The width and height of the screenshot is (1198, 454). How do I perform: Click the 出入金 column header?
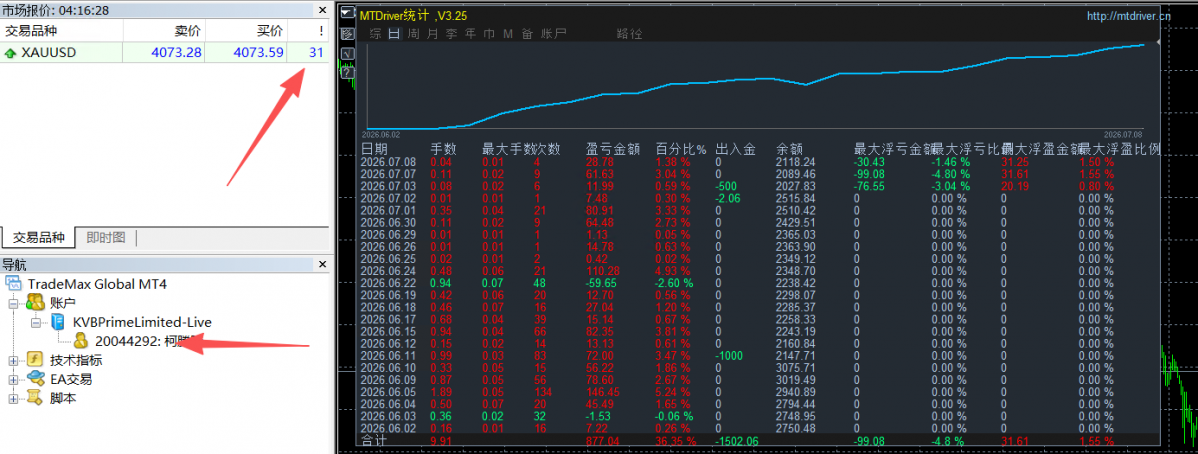click(x=735, y=149)
